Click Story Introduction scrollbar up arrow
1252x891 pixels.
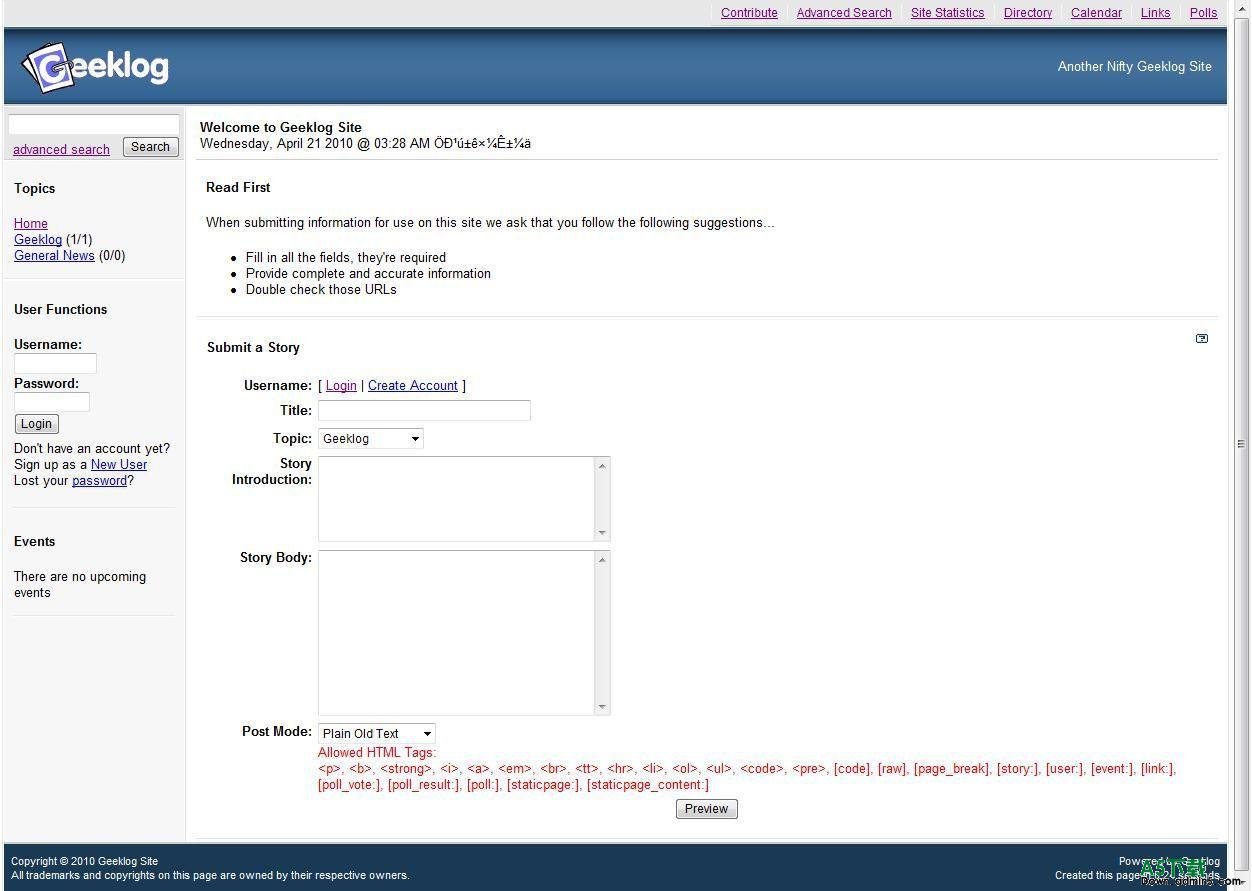(602, 466)
